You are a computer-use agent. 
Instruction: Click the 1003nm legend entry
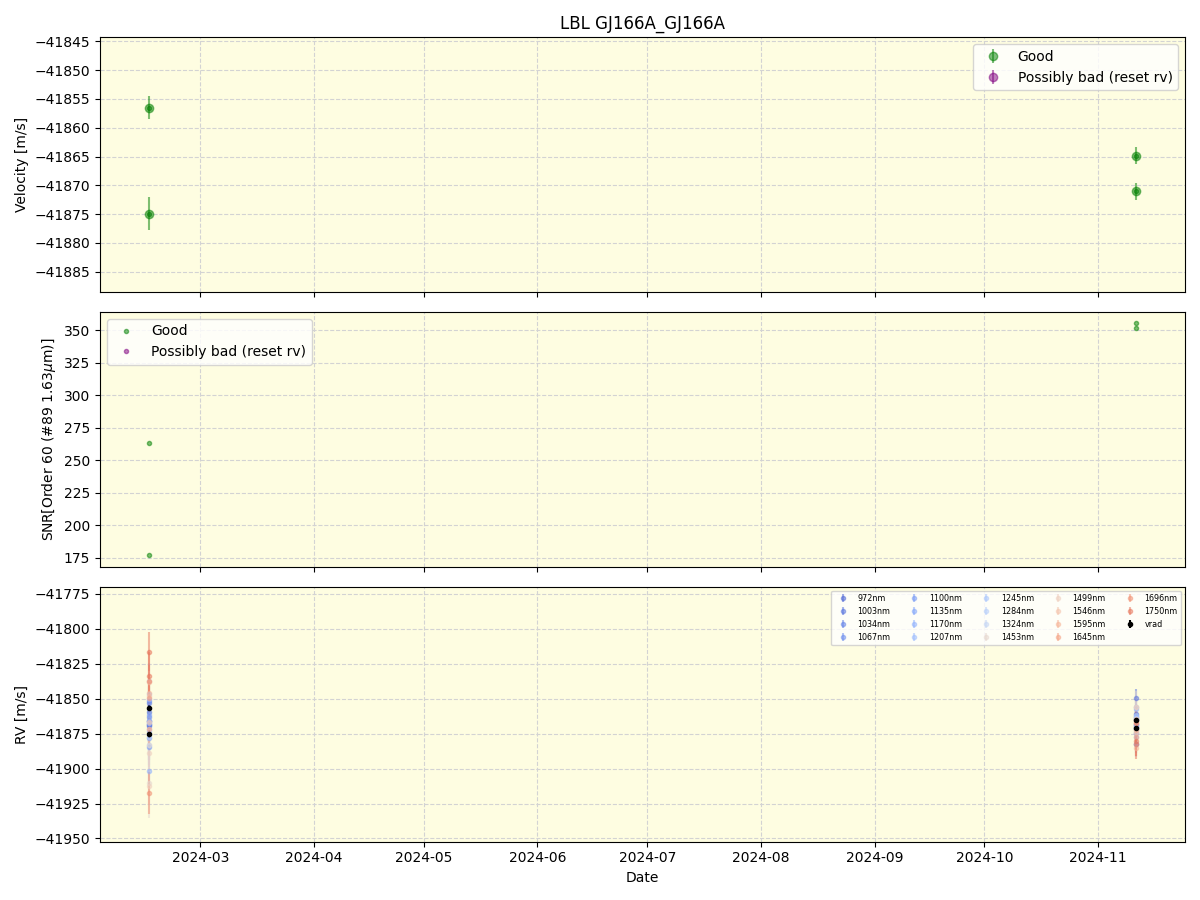(x=863, y=611)
